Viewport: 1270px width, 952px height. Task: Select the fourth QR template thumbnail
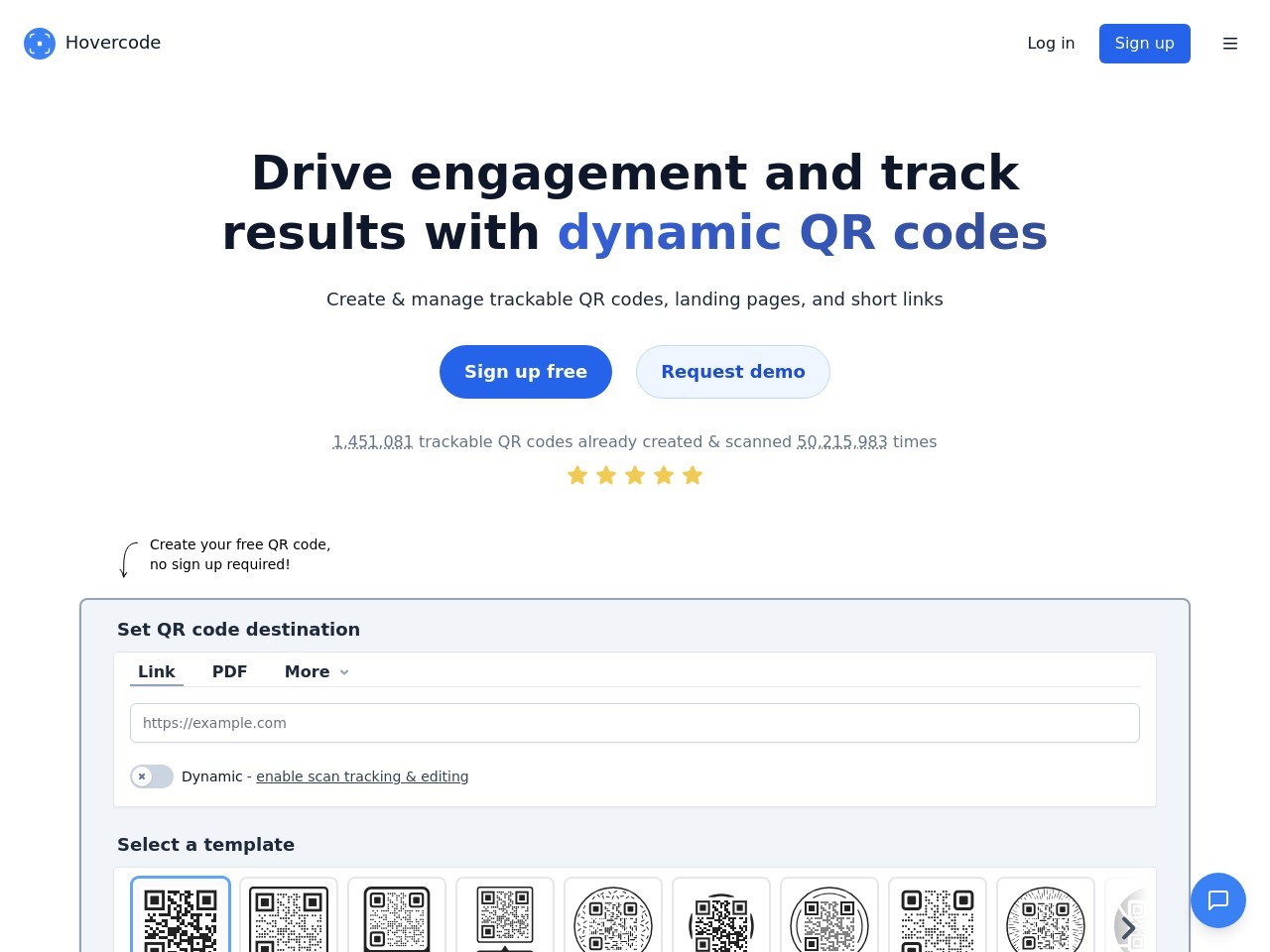[505, 916]
